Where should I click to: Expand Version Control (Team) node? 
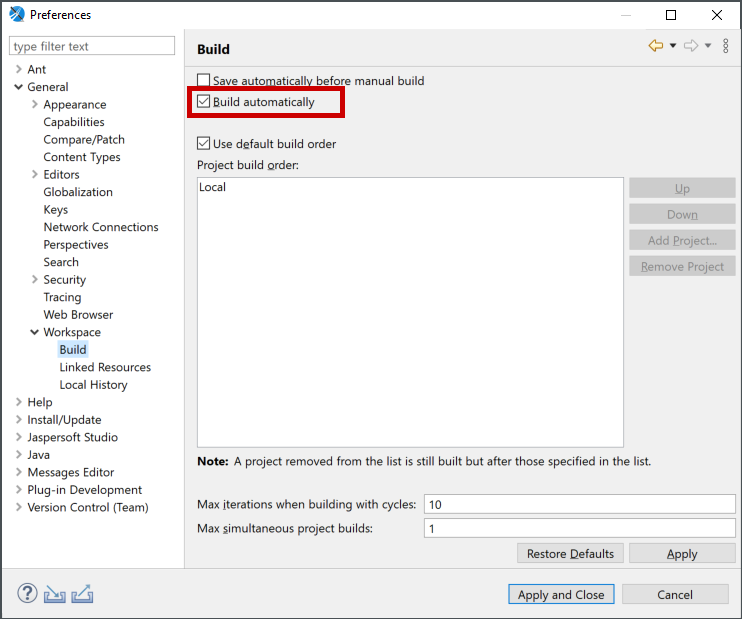coord(18,507)
